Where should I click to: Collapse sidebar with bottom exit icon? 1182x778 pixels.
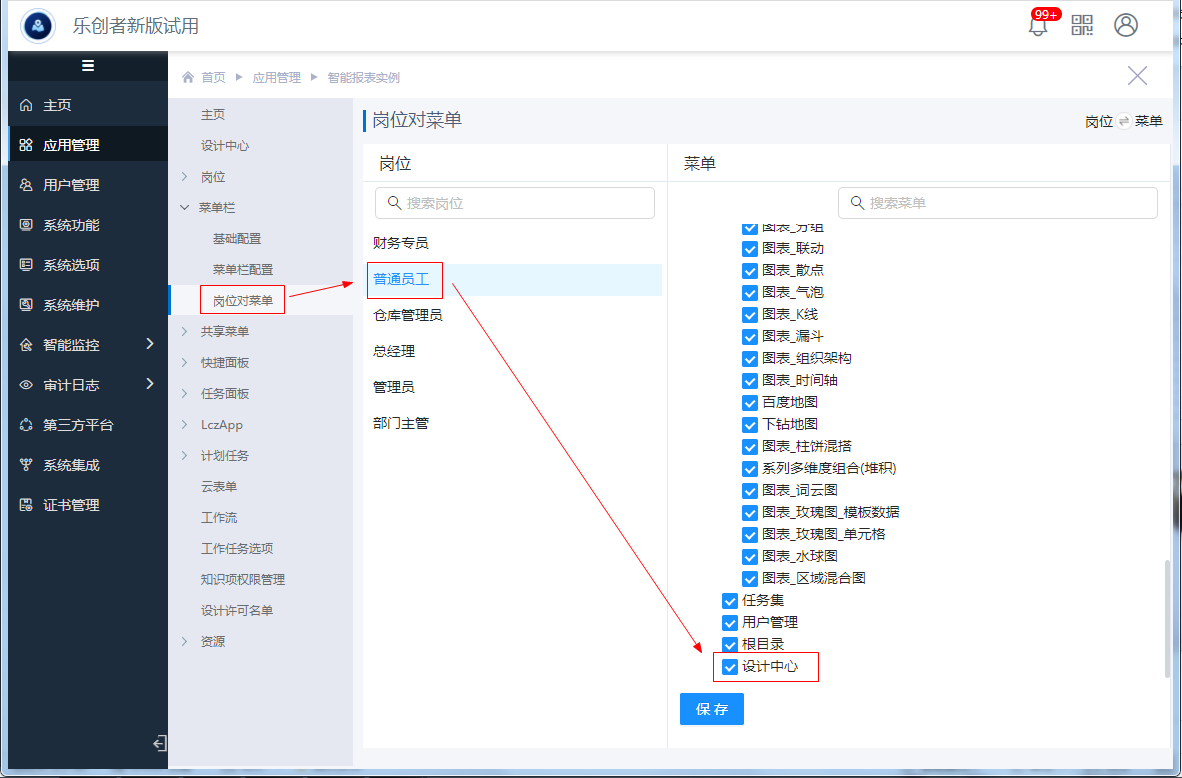click(x=159, y=743)
